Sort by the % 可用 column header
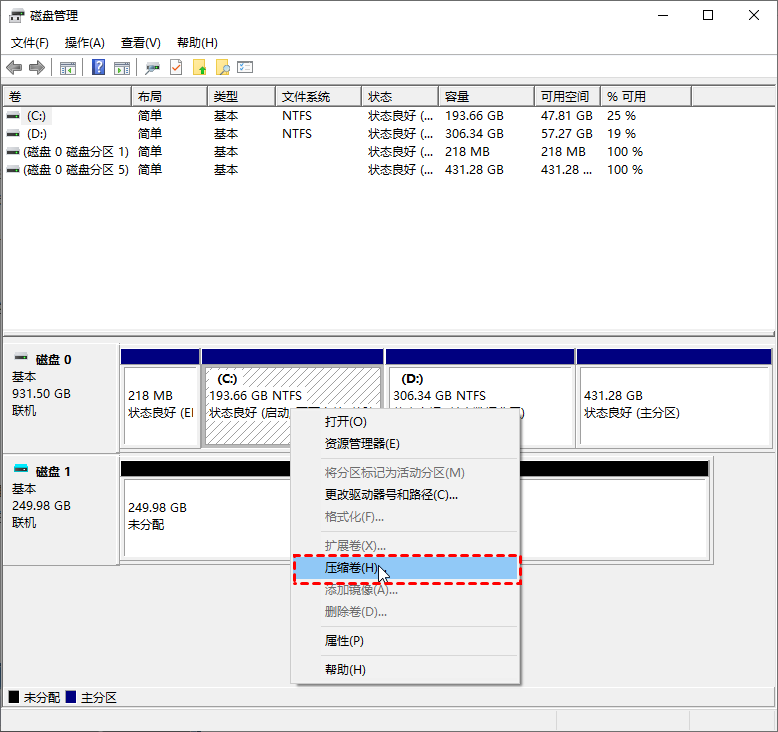Screen dimensions: 778x732 (x=646, y=96)
